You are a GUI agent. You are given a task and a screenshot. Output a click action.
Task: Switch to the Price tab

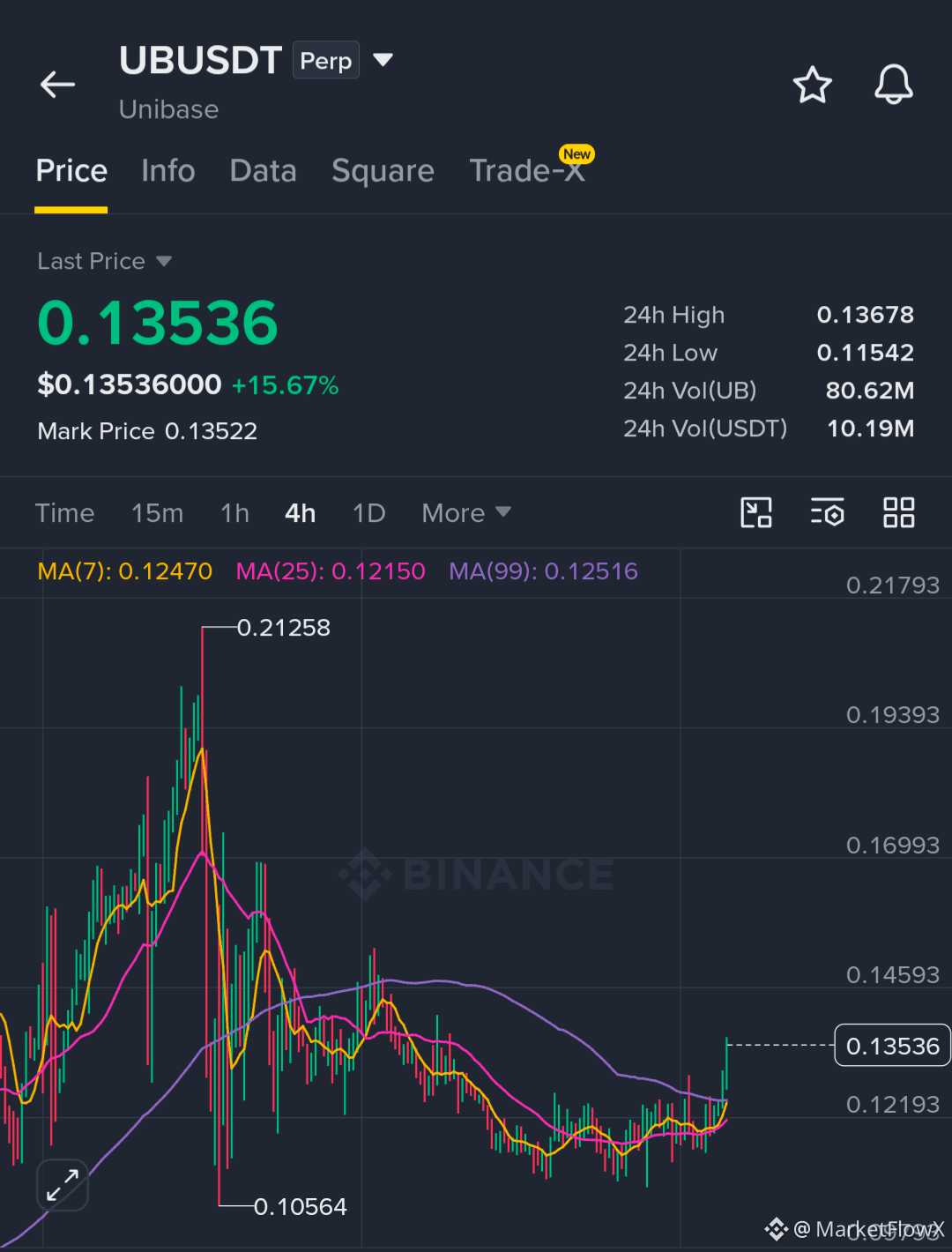point(71,171)
